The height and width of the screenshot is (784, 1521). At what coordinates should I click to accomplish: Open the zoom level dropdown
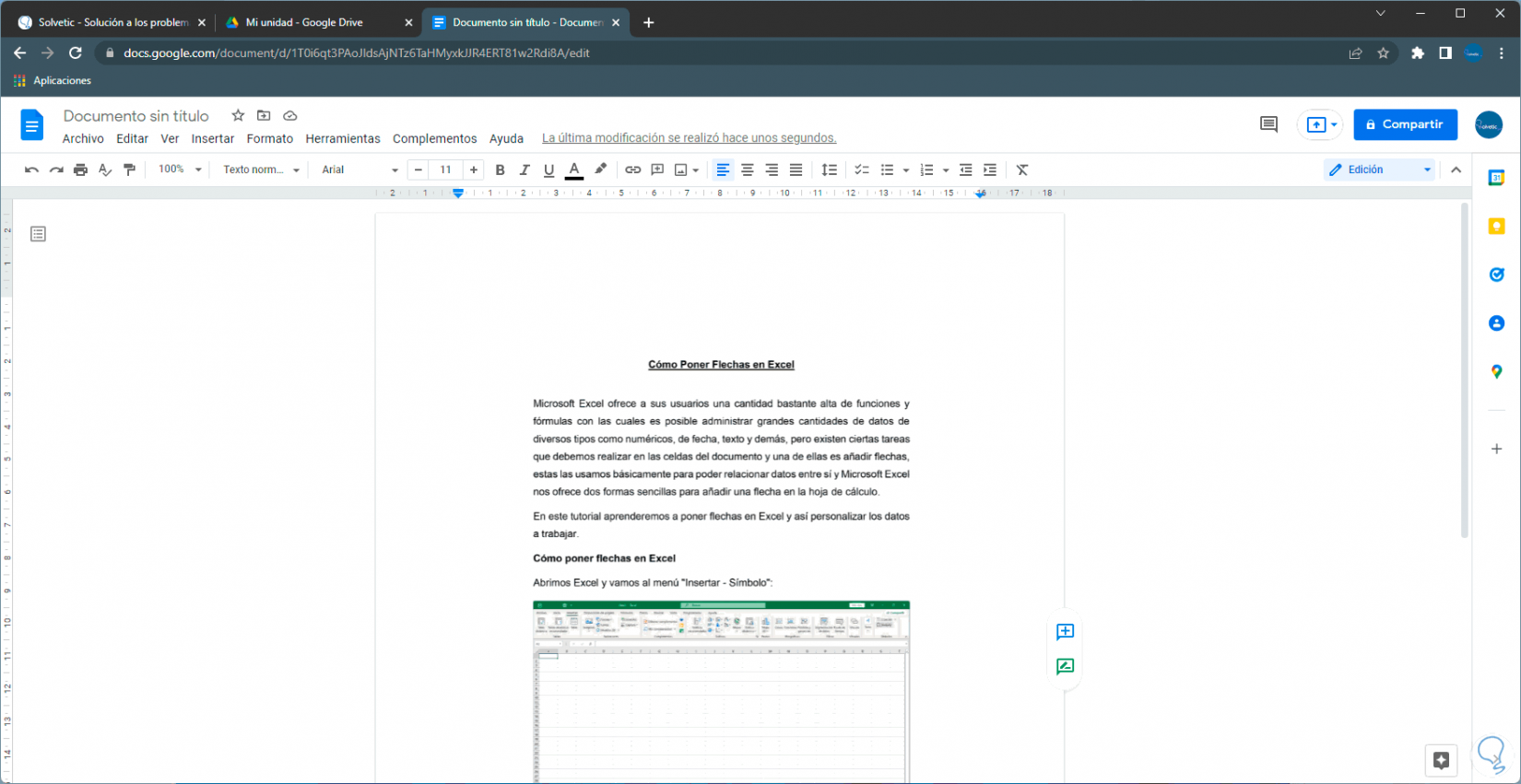(180, 170)
